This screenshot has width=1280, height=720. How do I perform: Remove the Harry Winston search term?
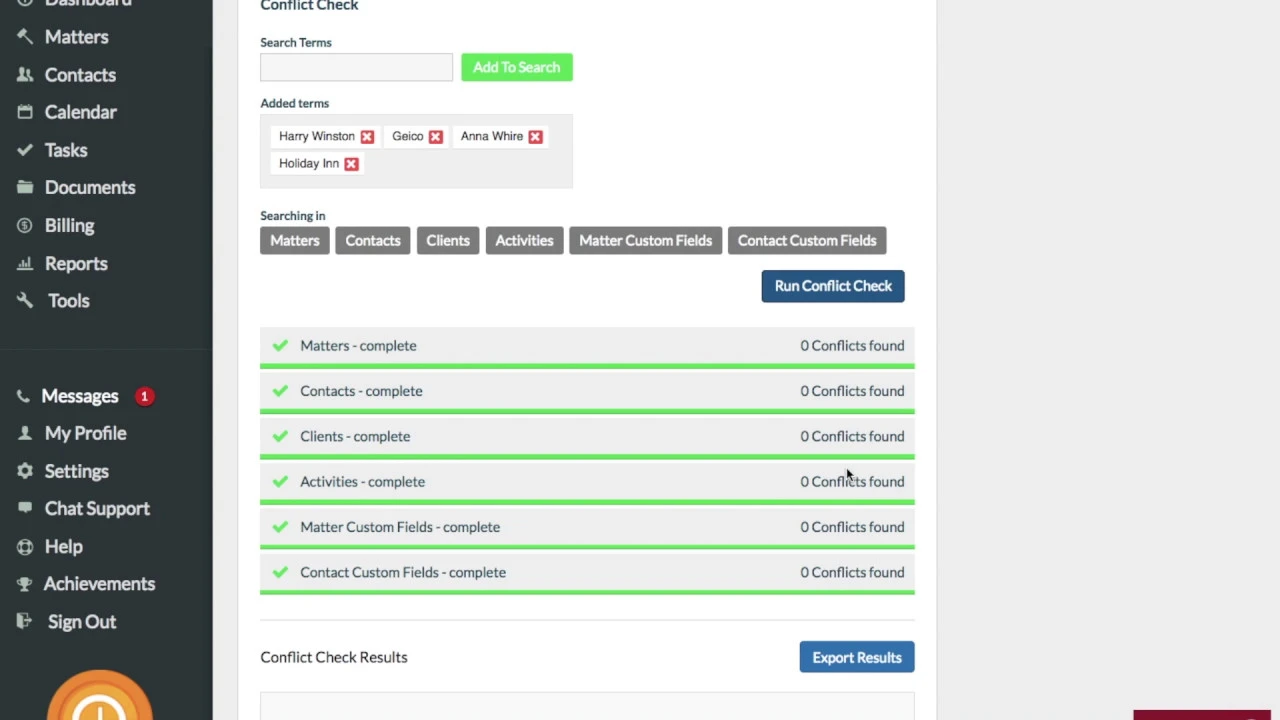coord(367,136)
